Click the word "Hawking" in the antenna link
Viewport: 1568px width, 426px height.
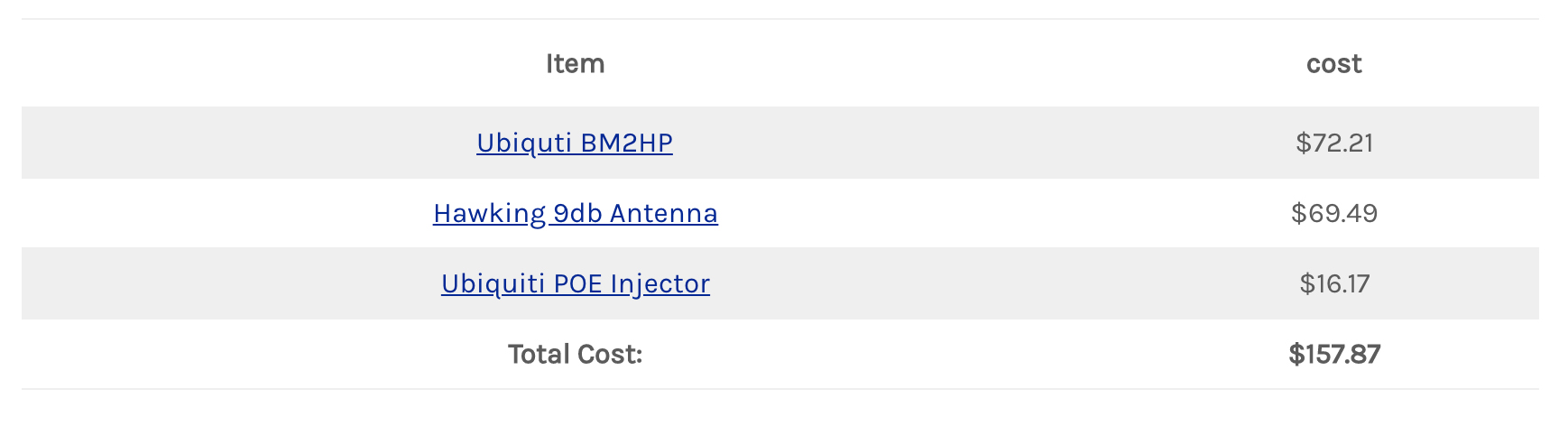(x=489, y=213)
